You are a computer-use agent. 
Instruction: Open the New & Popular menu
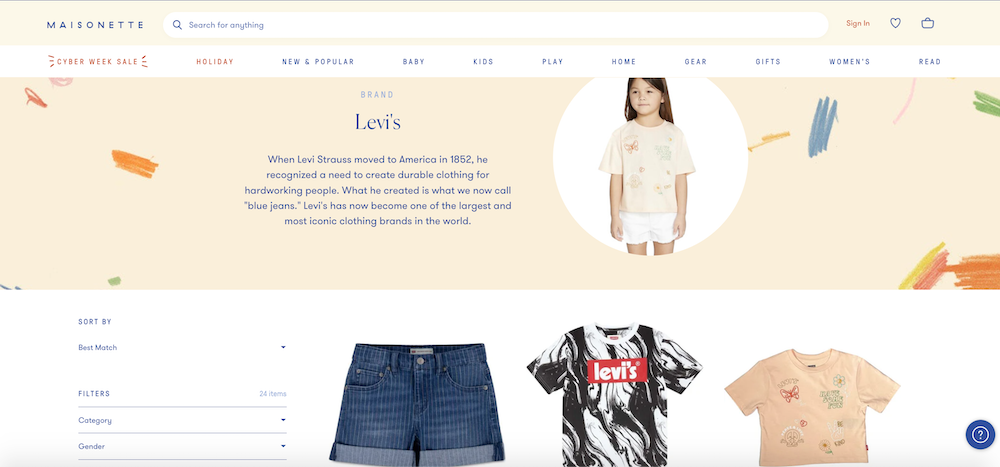point(318,62)
